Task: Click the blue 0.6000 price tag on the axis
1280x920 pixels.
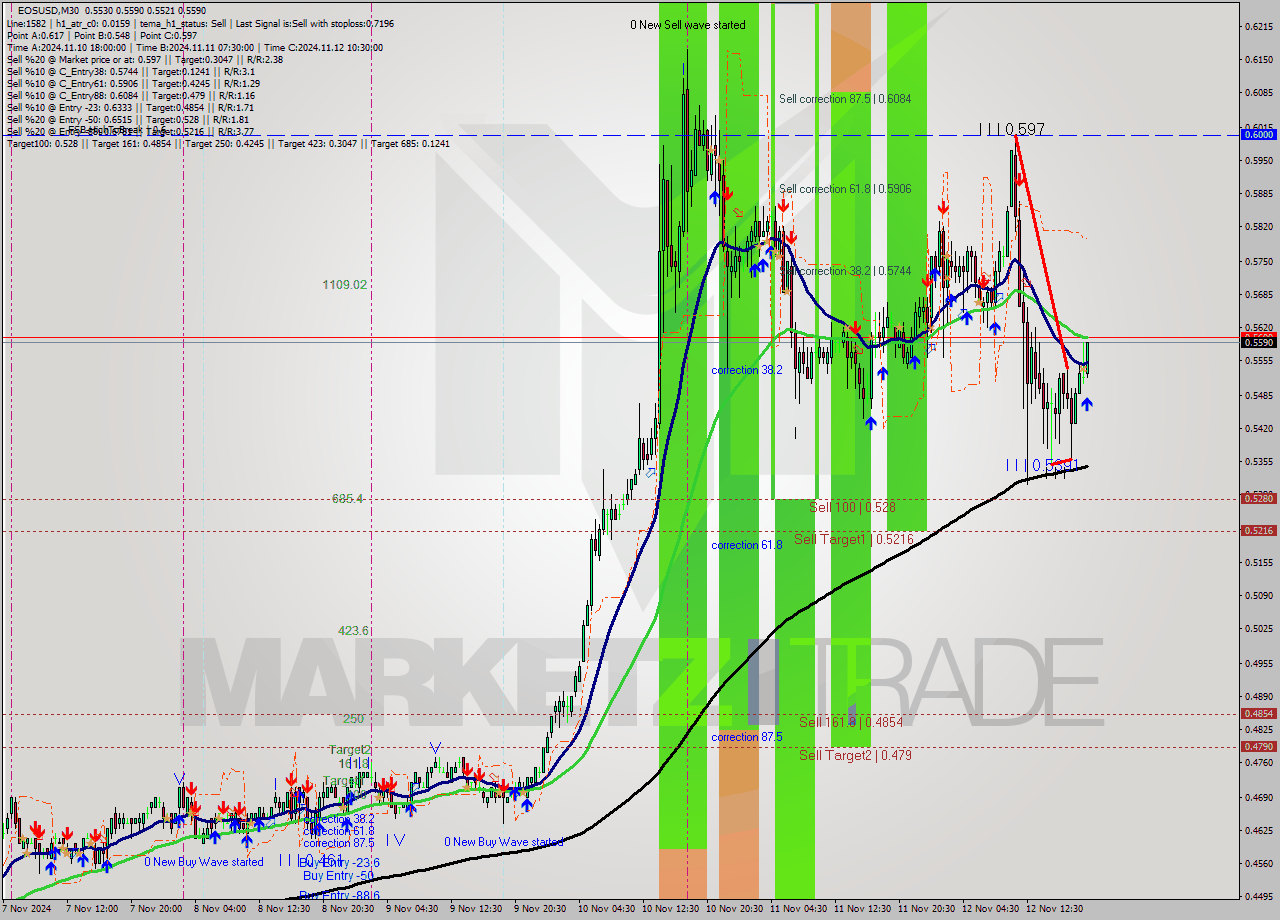Action: (1258, 134)
